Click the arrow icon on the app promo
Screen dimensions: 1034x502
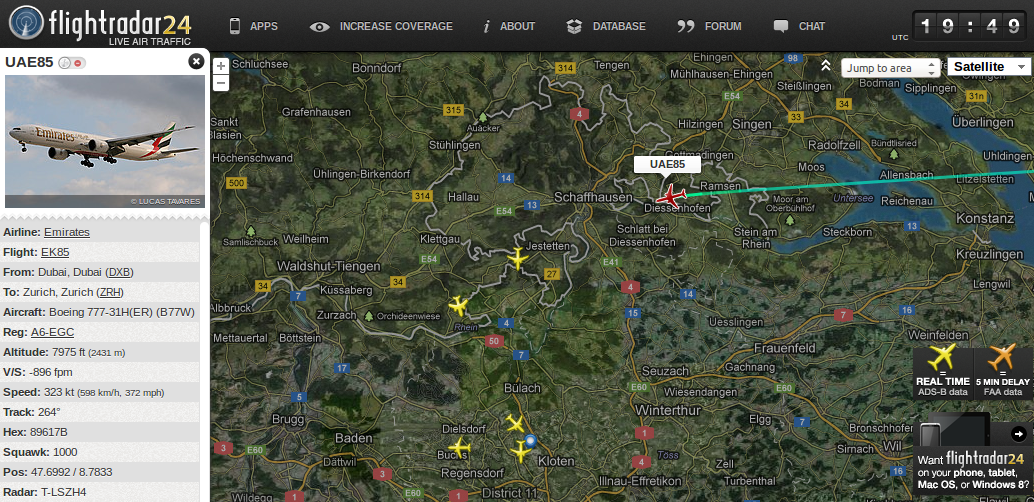point(1019,433)
